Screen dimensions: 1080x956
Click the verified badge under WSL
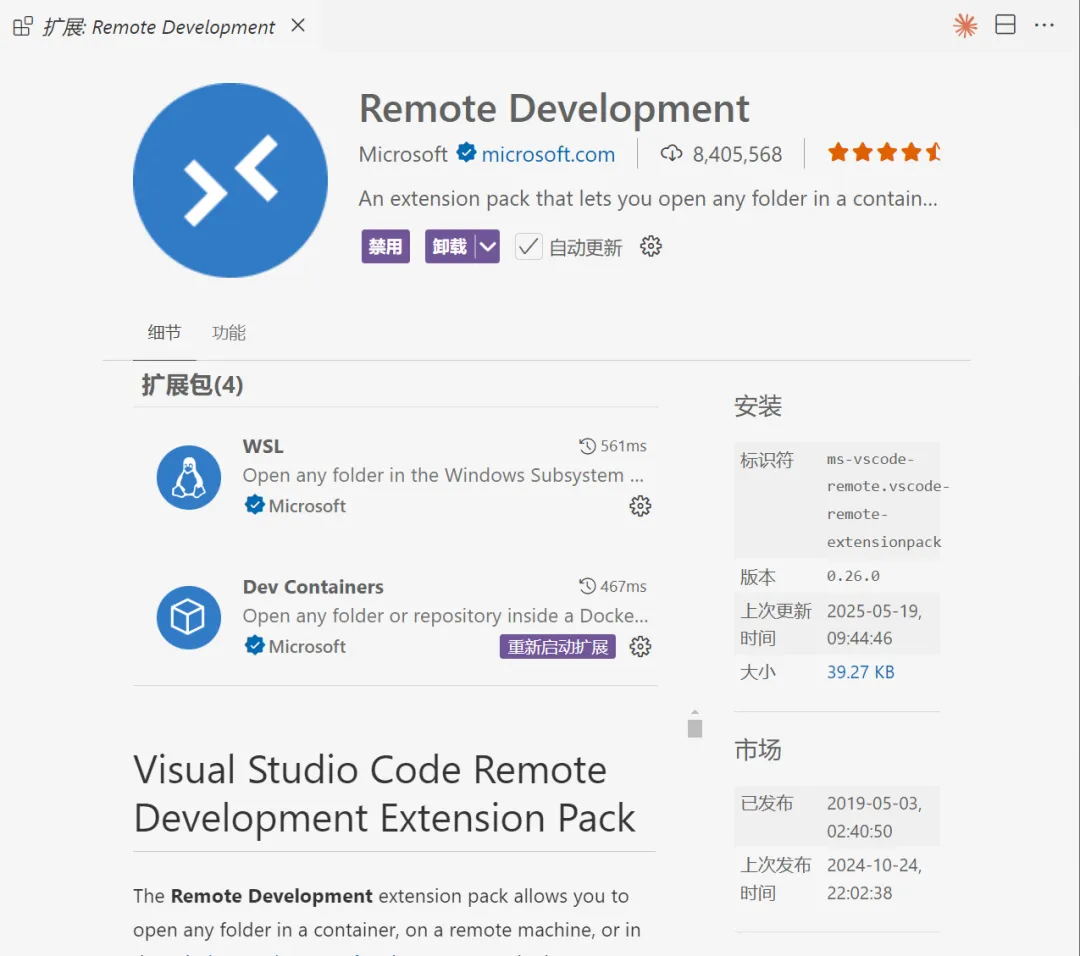(x=254, y=505)
